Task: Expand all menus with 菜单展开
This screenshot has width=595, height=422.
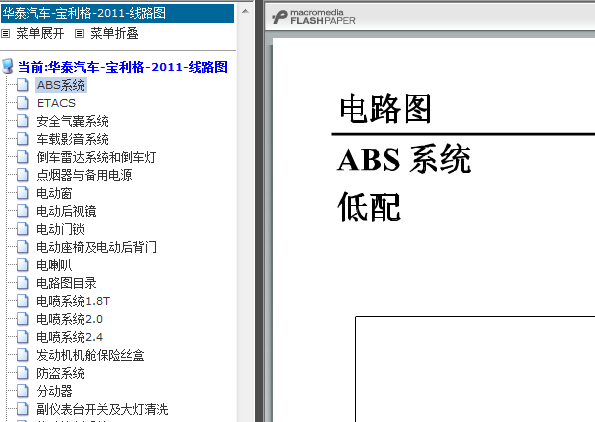Action: 40,33
